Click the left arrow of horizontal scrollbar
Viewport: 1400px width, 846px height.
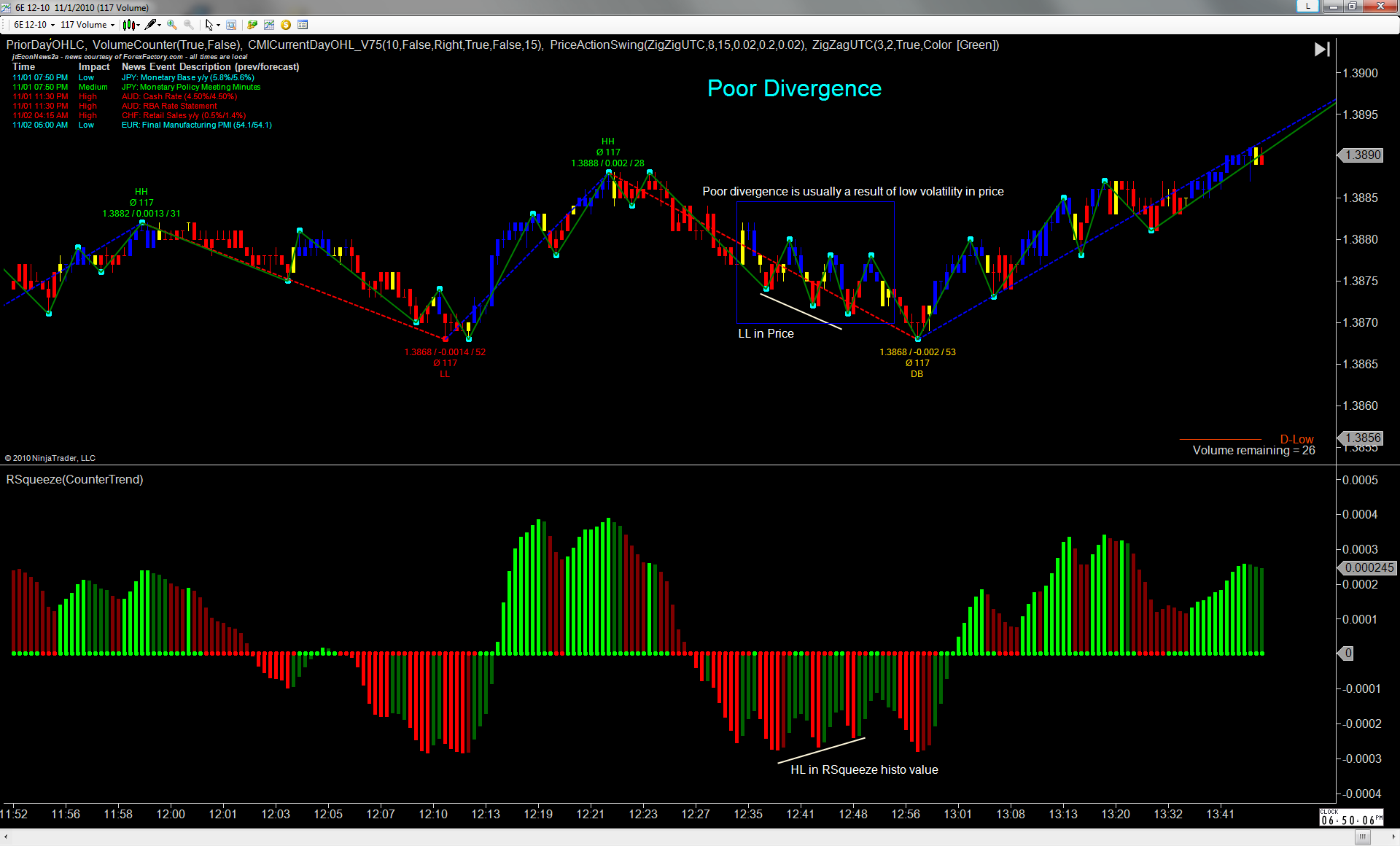[6, 838]
